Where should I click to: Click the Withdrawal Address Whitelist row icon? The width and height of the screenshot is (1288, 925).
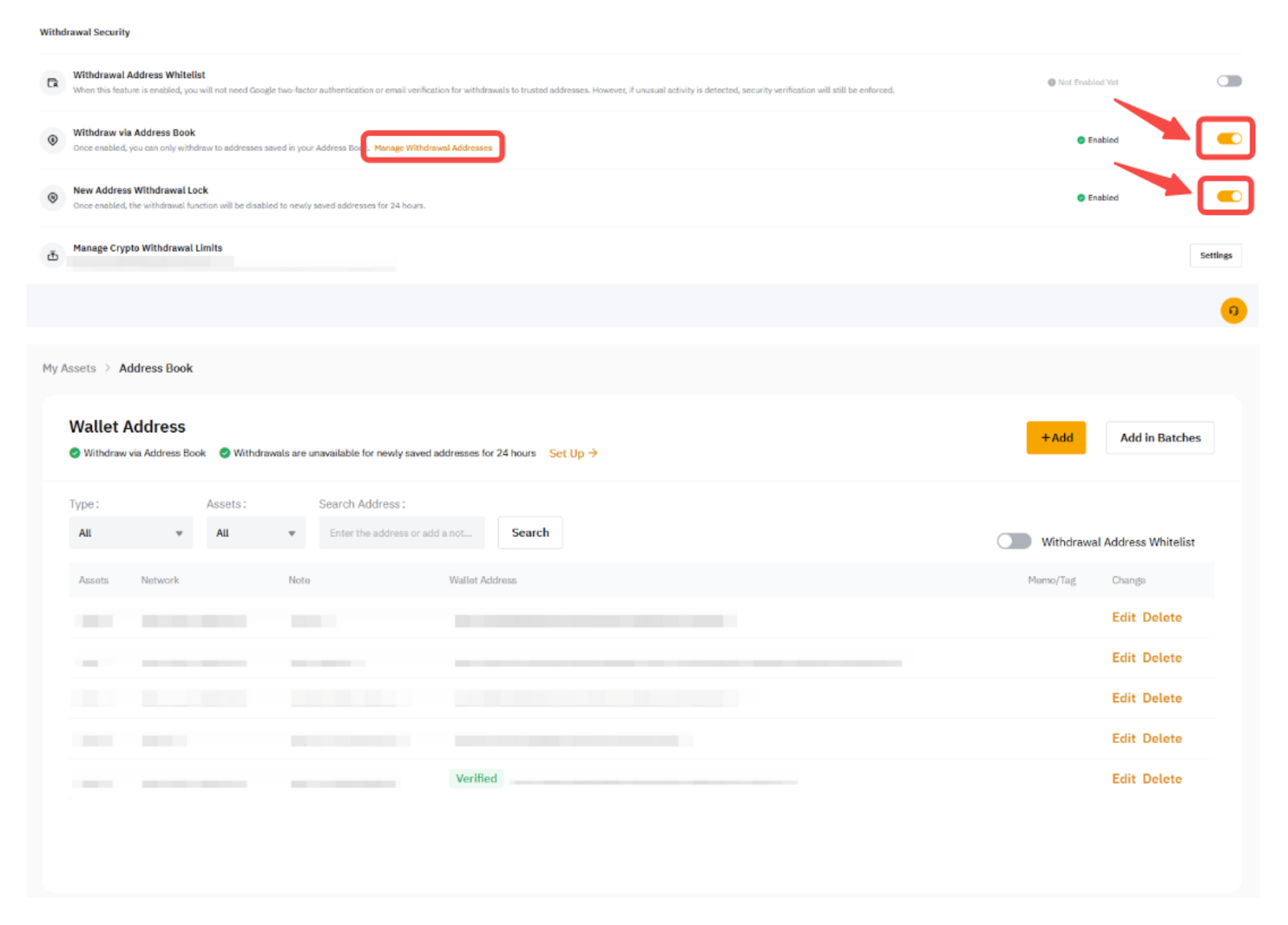(x=52, y=82)
